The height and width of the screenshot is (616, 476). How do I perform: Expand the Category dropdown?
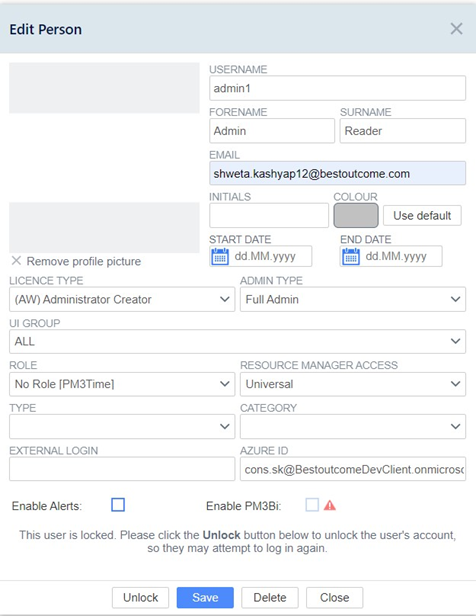[353, 426]
